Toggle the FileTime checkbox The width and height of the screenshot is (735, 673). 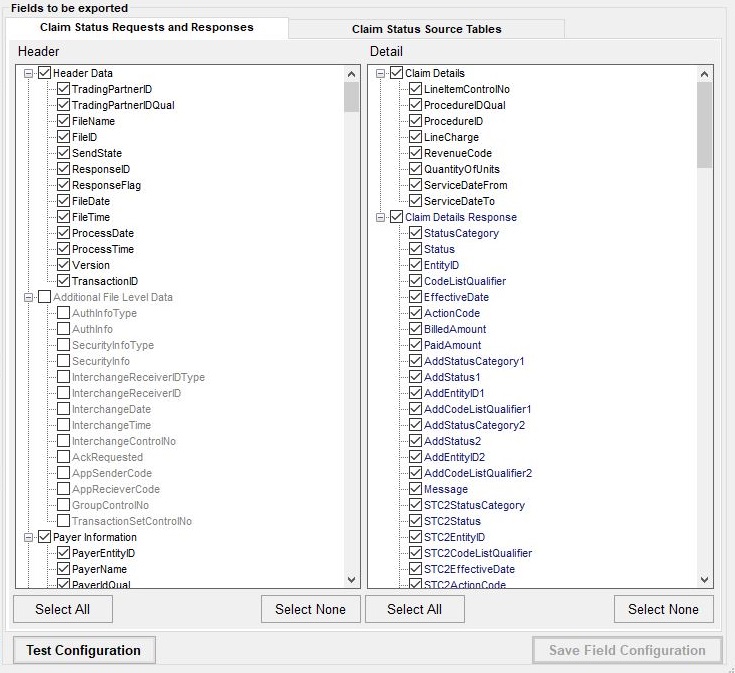point(63,217)
